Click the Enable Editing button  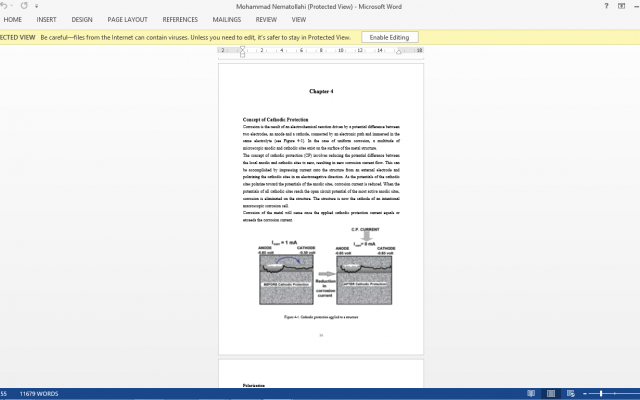pos(389,37)
